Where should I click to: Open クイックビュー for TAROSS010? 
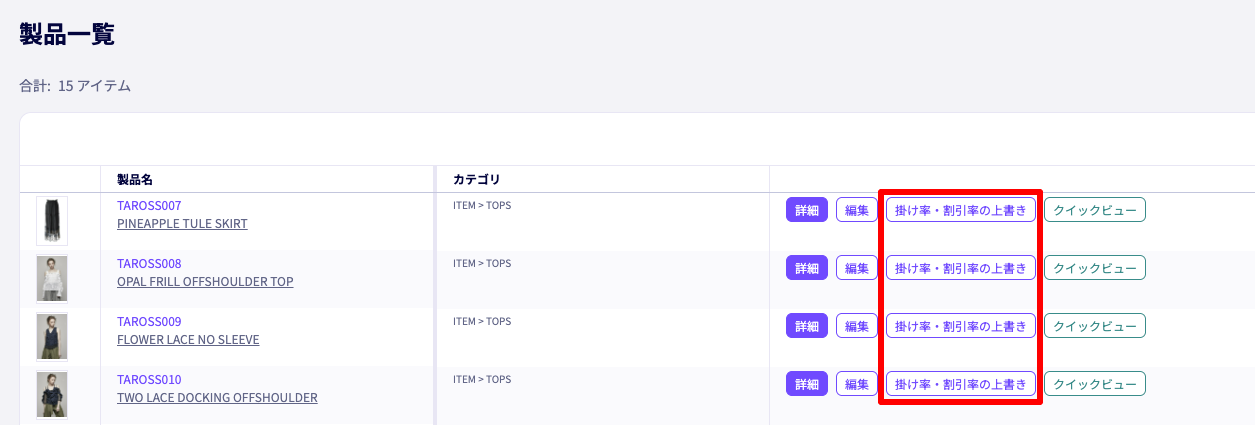[x=1095, y=384]
